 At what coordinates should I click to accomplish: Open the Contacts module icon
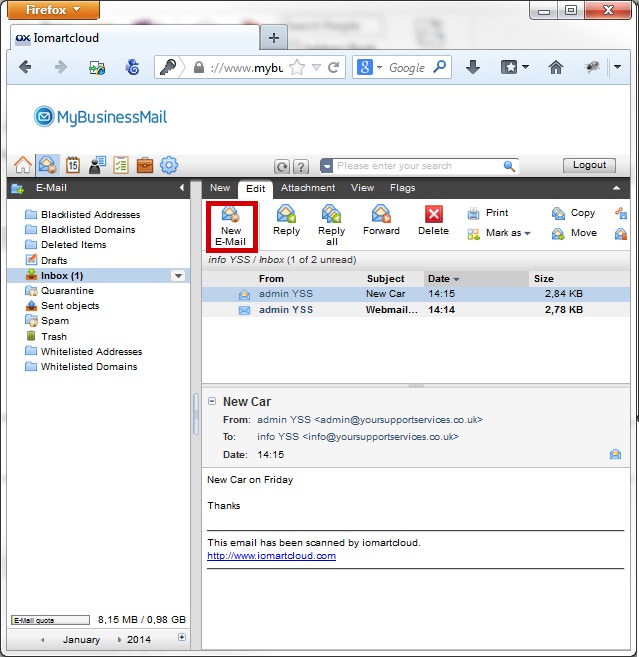[97, 165]
